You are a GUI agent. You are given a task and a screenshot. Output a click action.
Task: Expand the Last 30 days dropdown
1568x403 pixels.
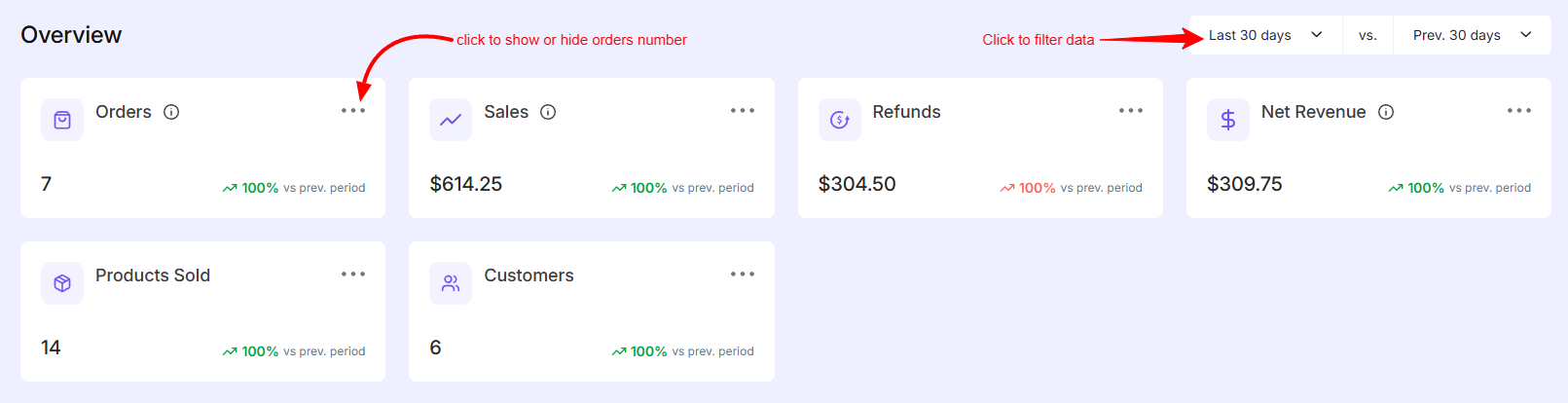point(1264,35)
